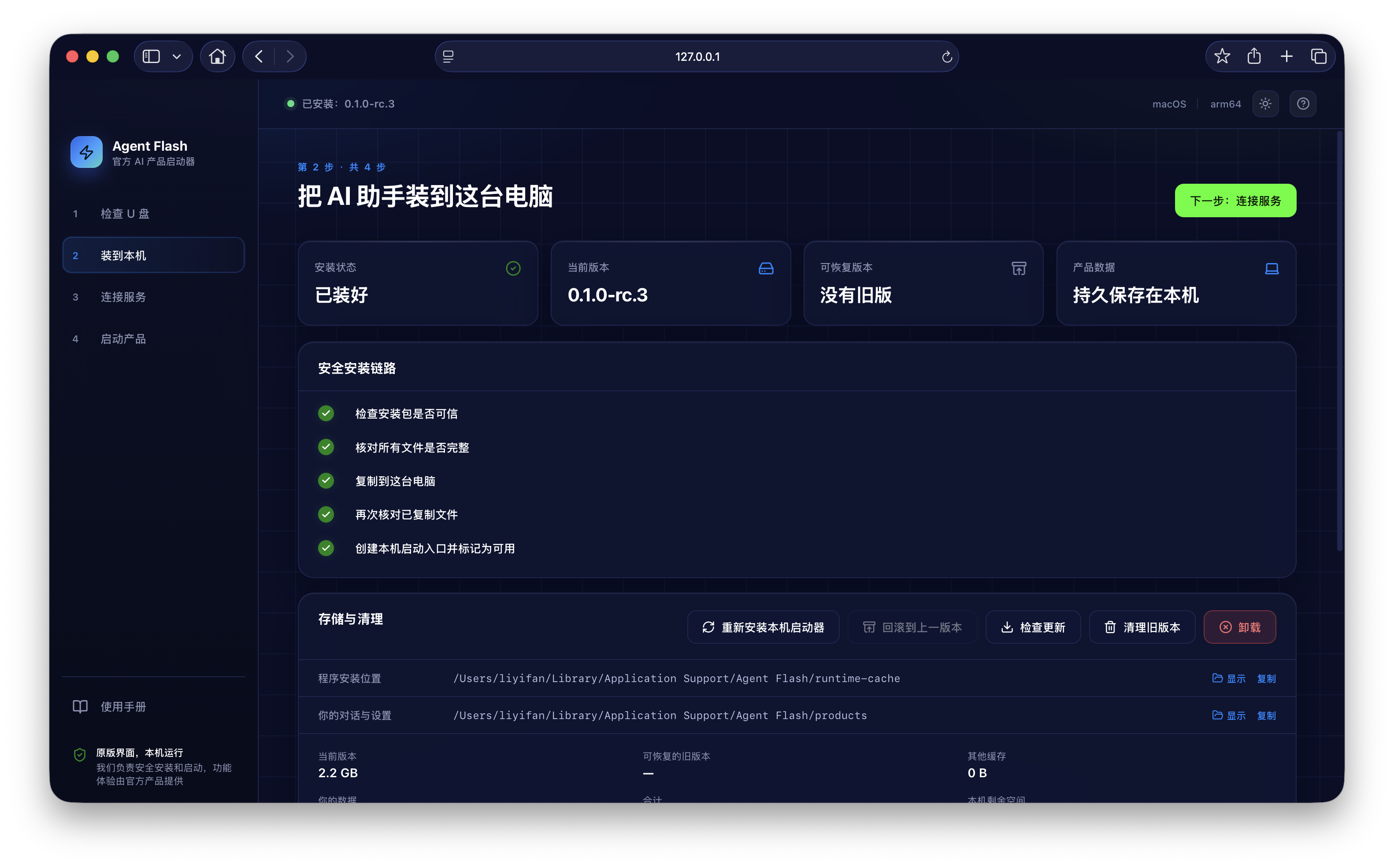Screen dimensions: 1394x868
Task: Open the help question-mark icon
Action: (x=1303, y=104)
